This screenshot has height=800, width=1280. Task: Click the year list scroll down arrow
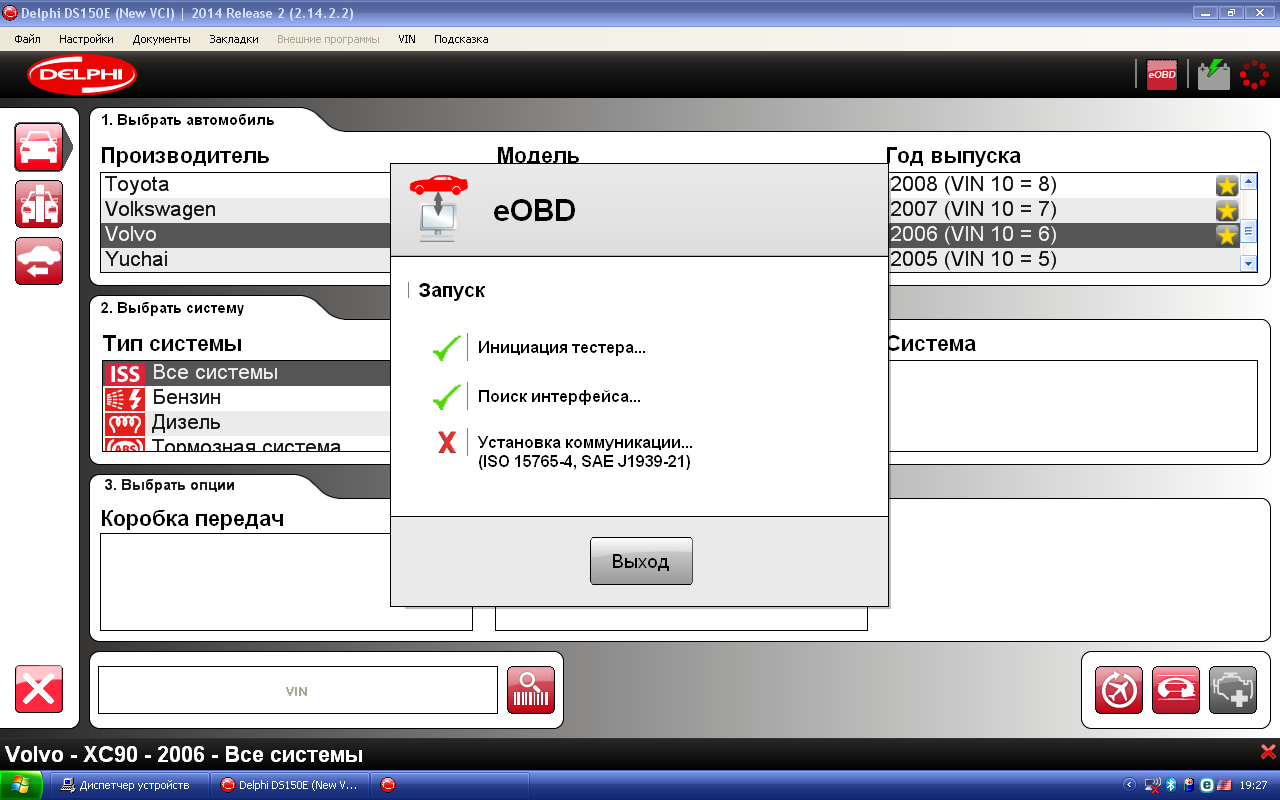pyautogui.click(x=1248, y=263)
